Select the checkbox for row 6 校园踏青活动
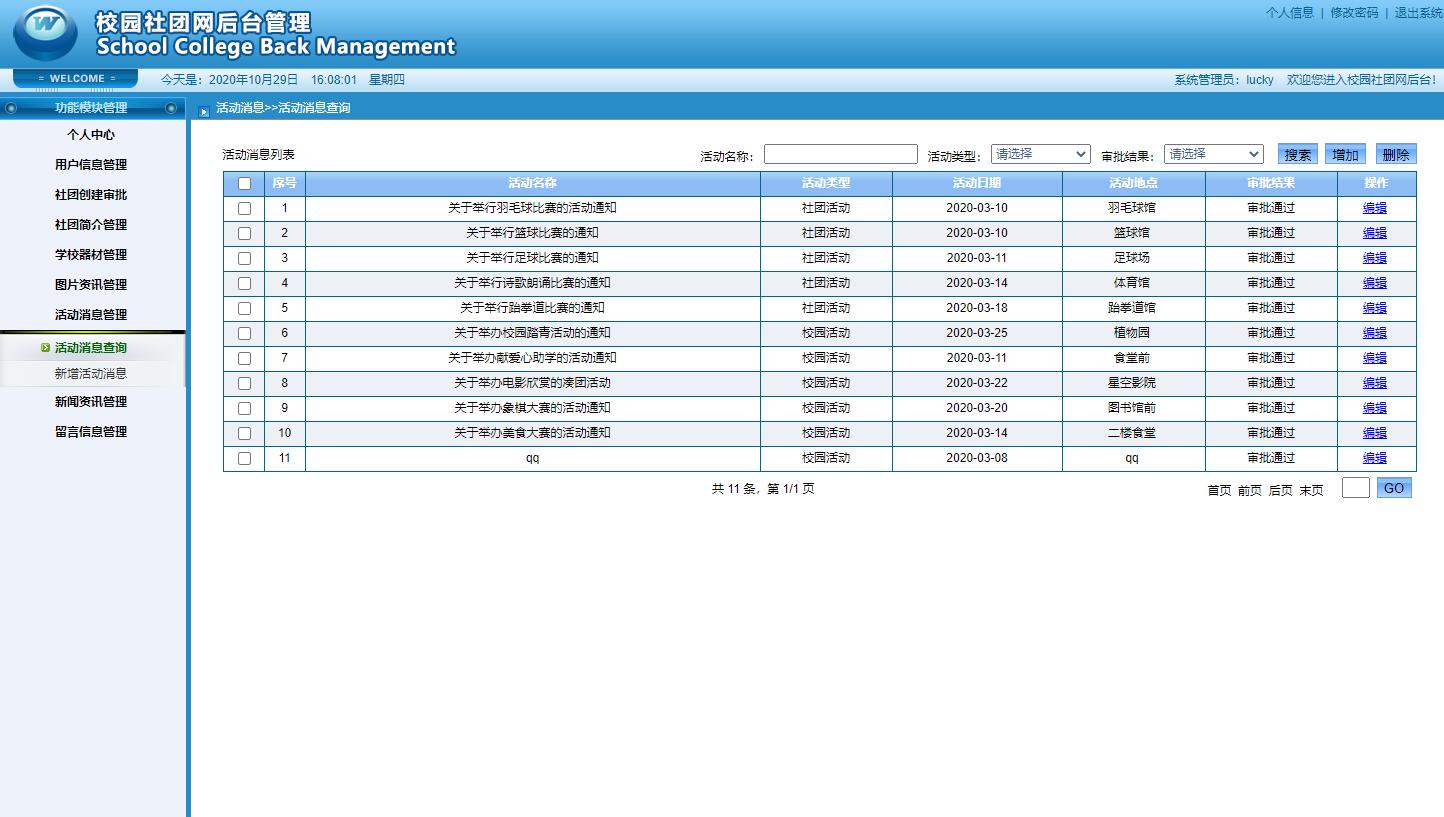This screenshot has width=1444, height=817. pos(244,334)
